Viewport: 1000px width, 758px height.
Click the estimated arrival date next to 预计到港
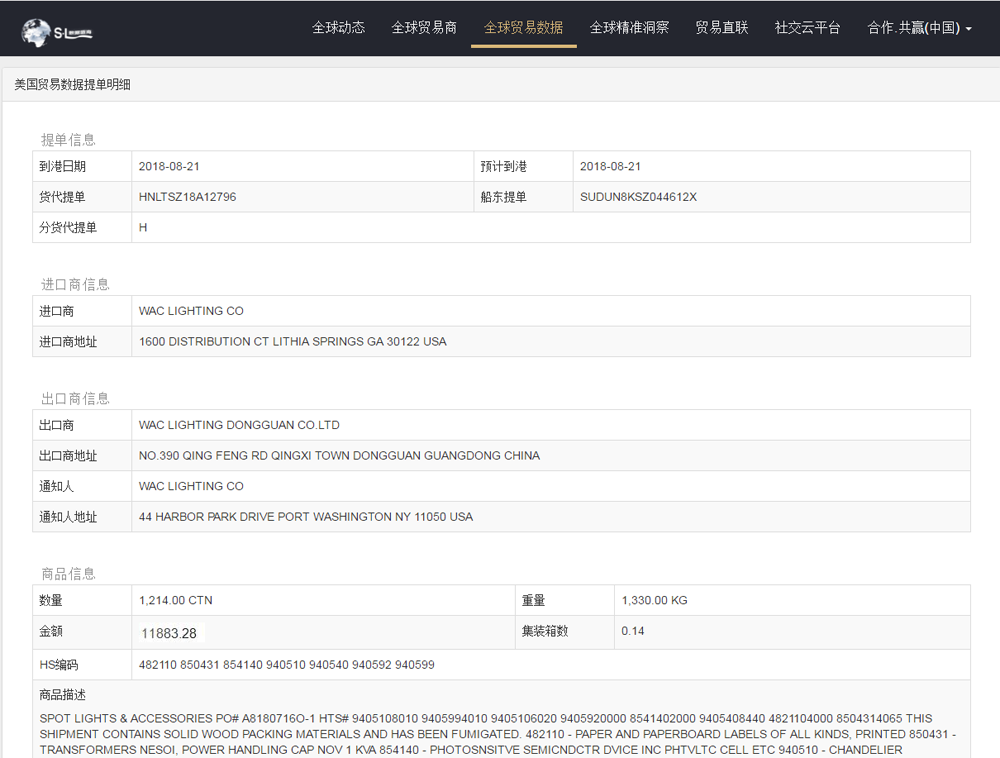coord(610,166)
